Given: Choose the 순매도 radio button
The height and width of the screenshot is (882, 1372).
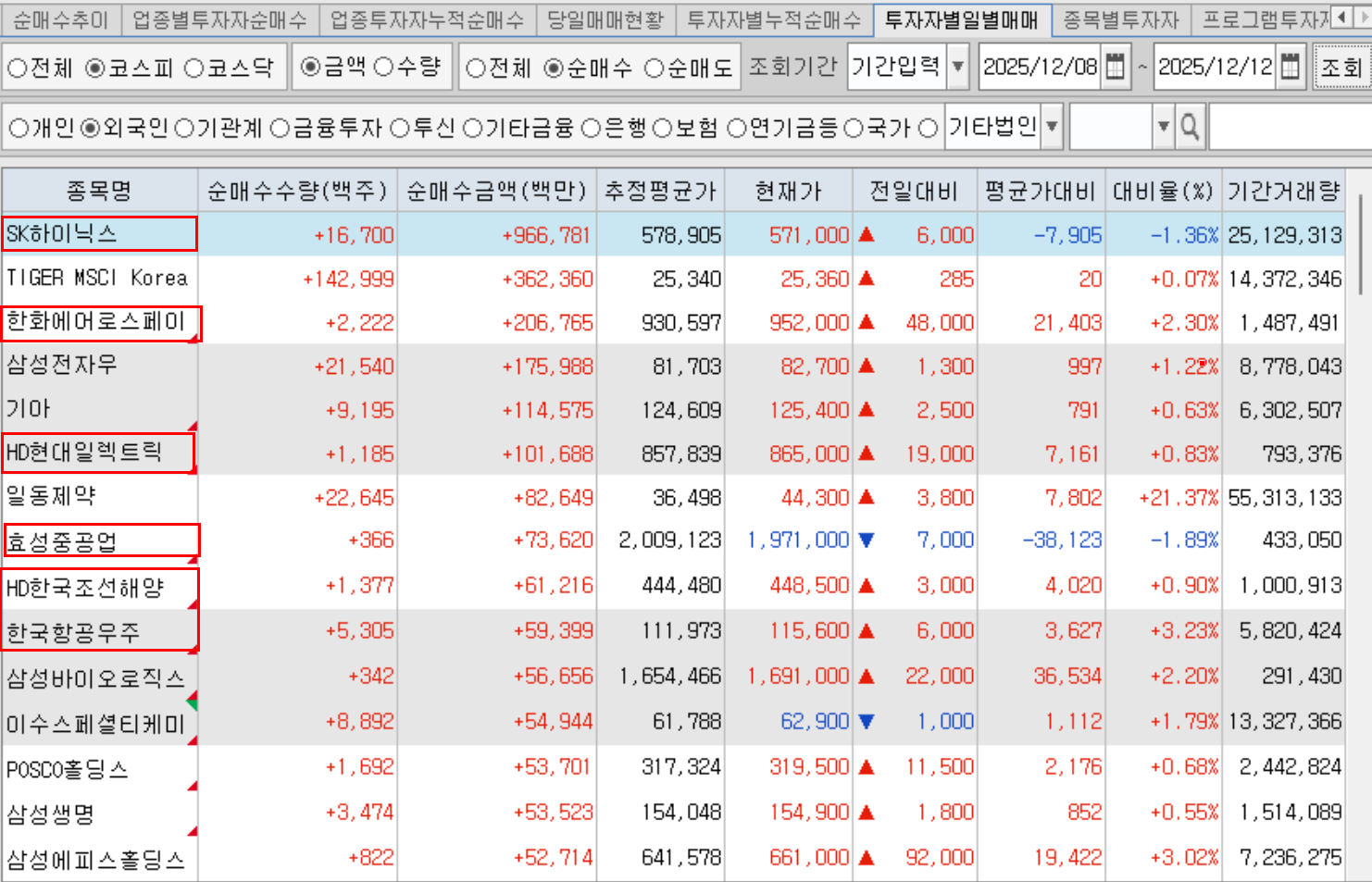Looking at the screenshot, I should (655, 68).
